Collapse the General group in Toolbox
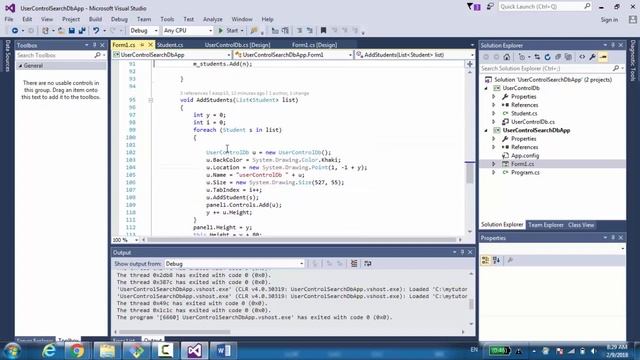Screen dimensions: 640x360 [20, 66]
